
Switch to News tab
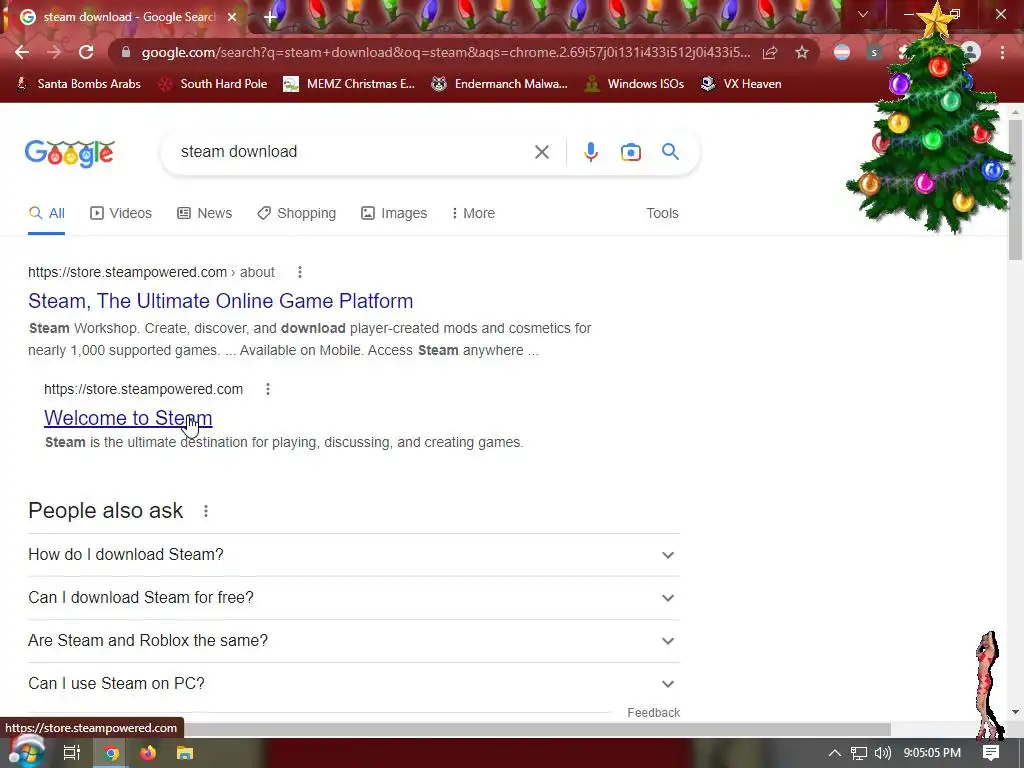tap(204, 214)
